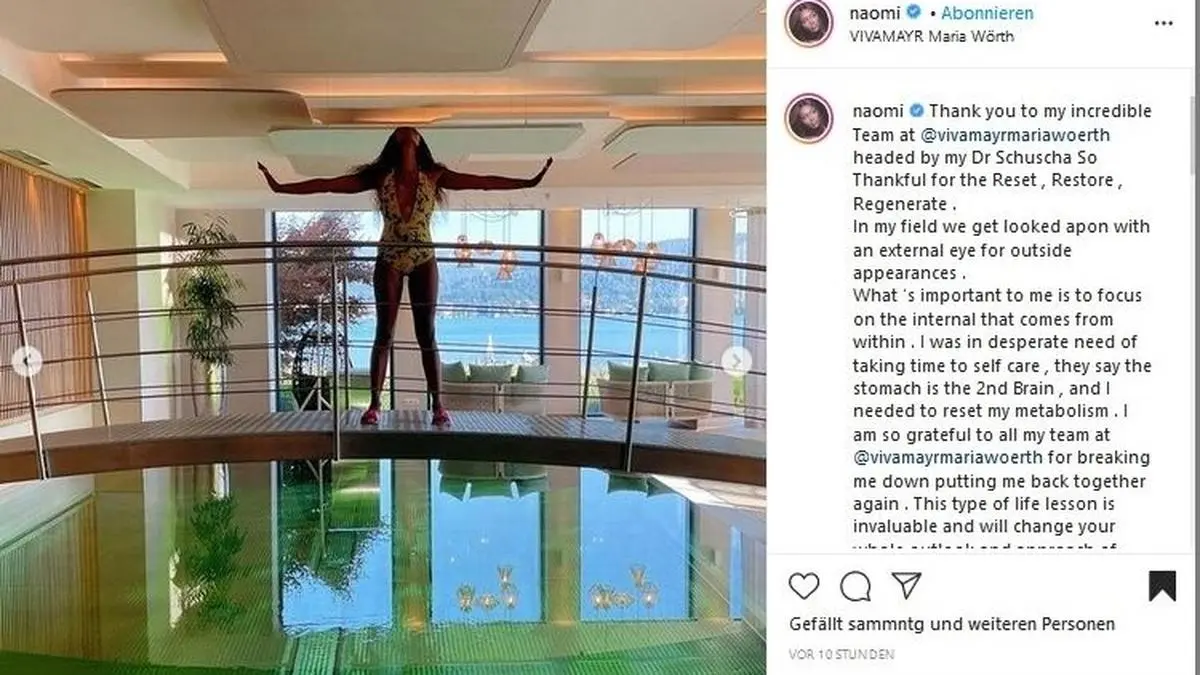Like the post with the heart icon
Image resolution: width=1200 pixels, height=675 pixels.
click(803, 586)
